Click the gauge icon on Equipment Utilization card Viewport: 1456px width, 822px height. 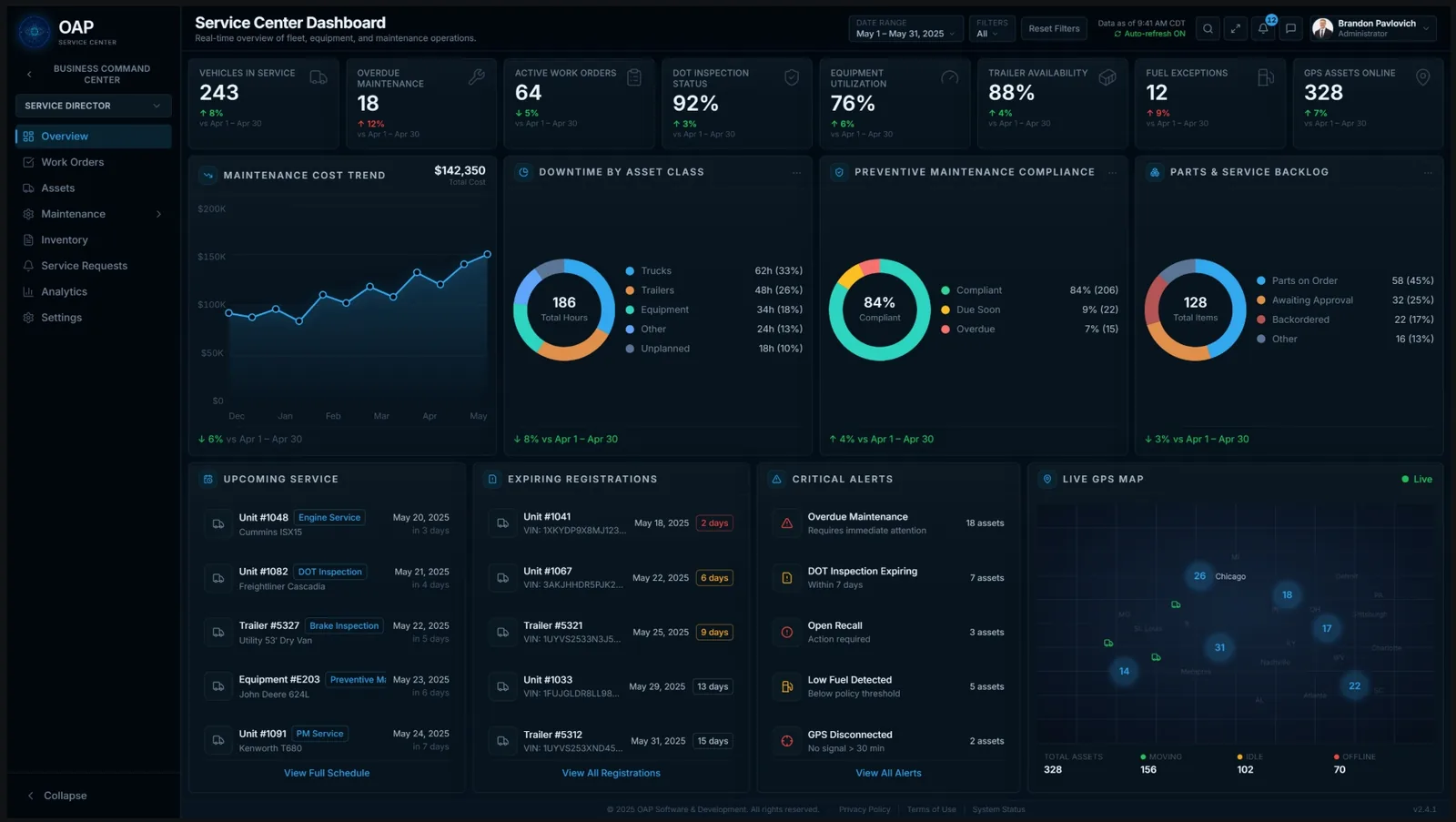pyautogui.click(x=949, y=77)
